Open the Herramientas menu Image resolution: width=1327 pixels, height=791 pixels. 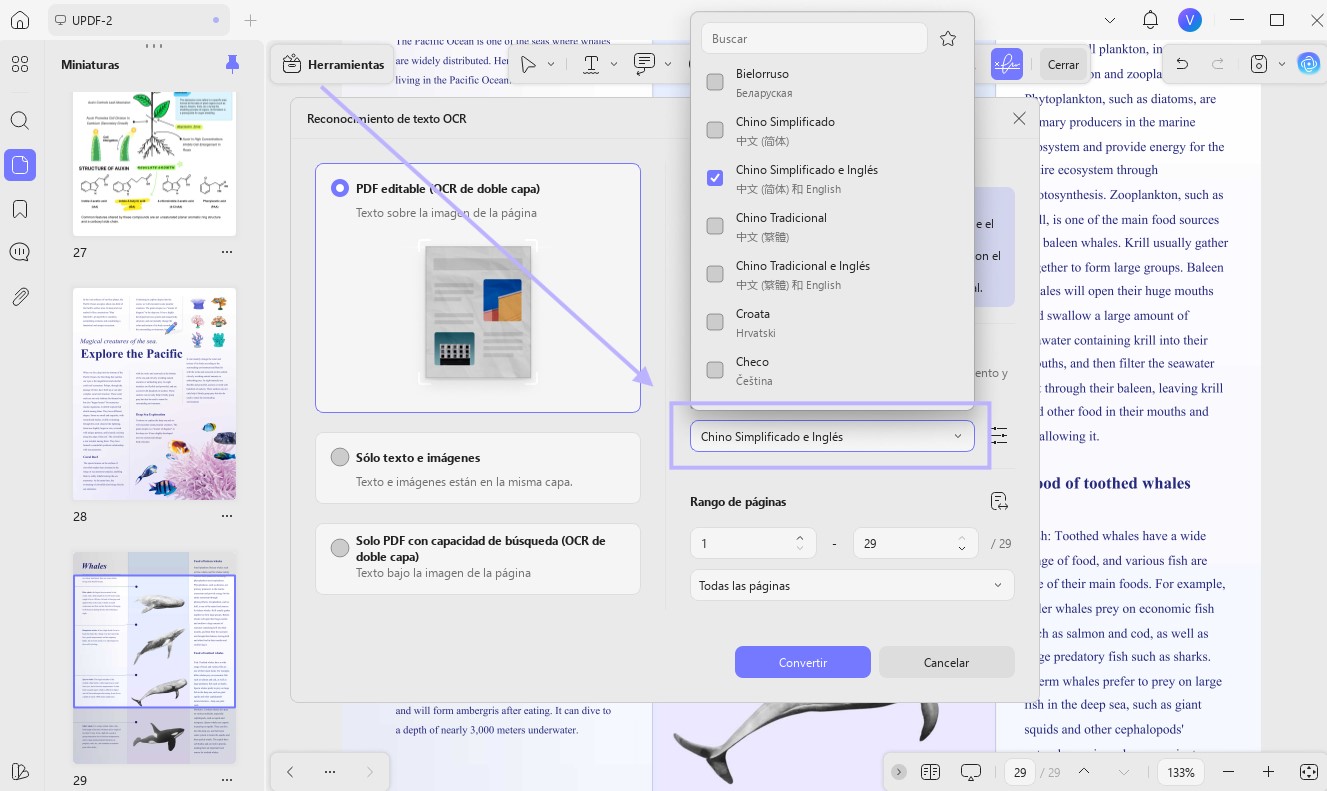[x=333, y=64]
